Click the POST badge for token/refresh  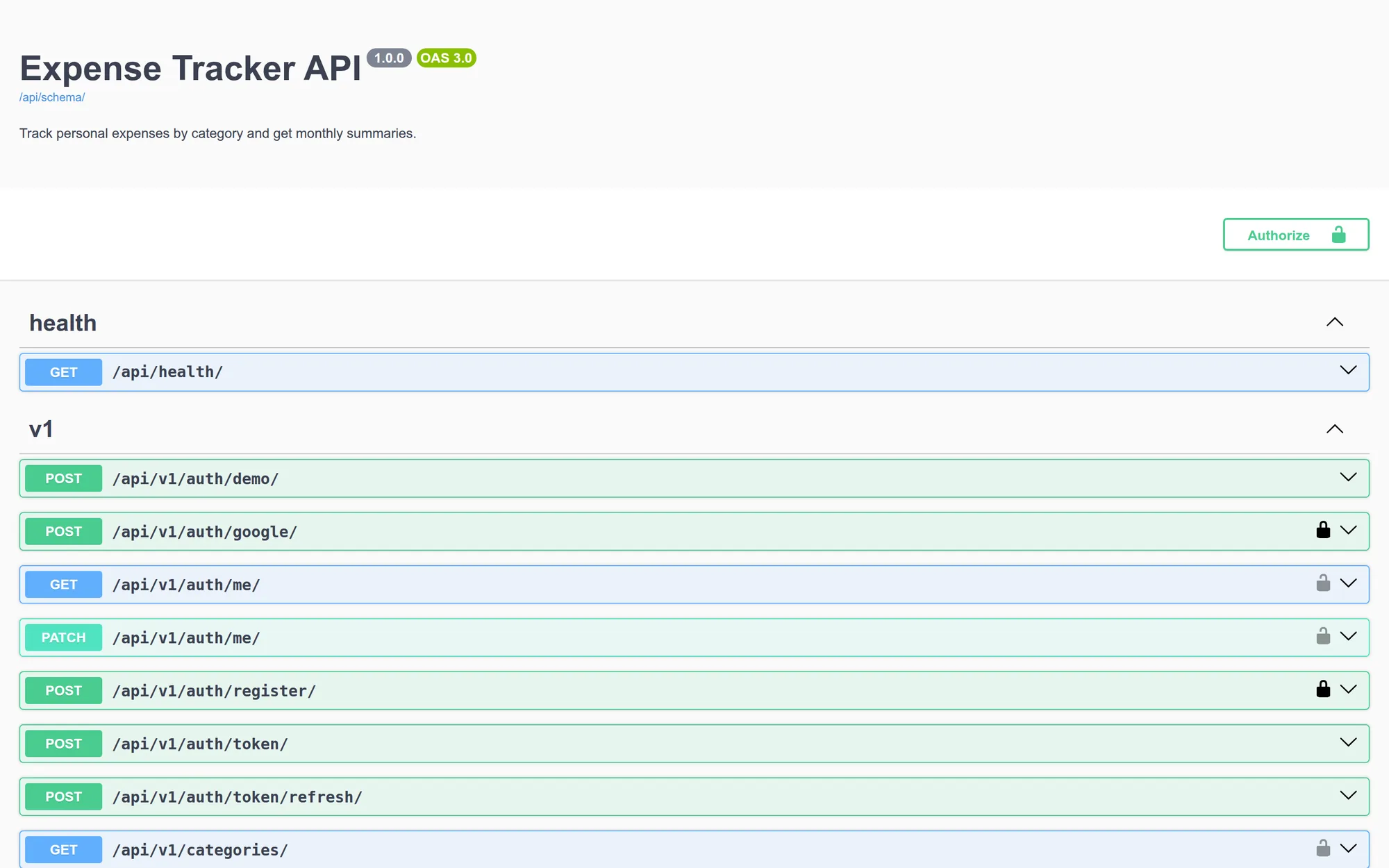[63, 796]
